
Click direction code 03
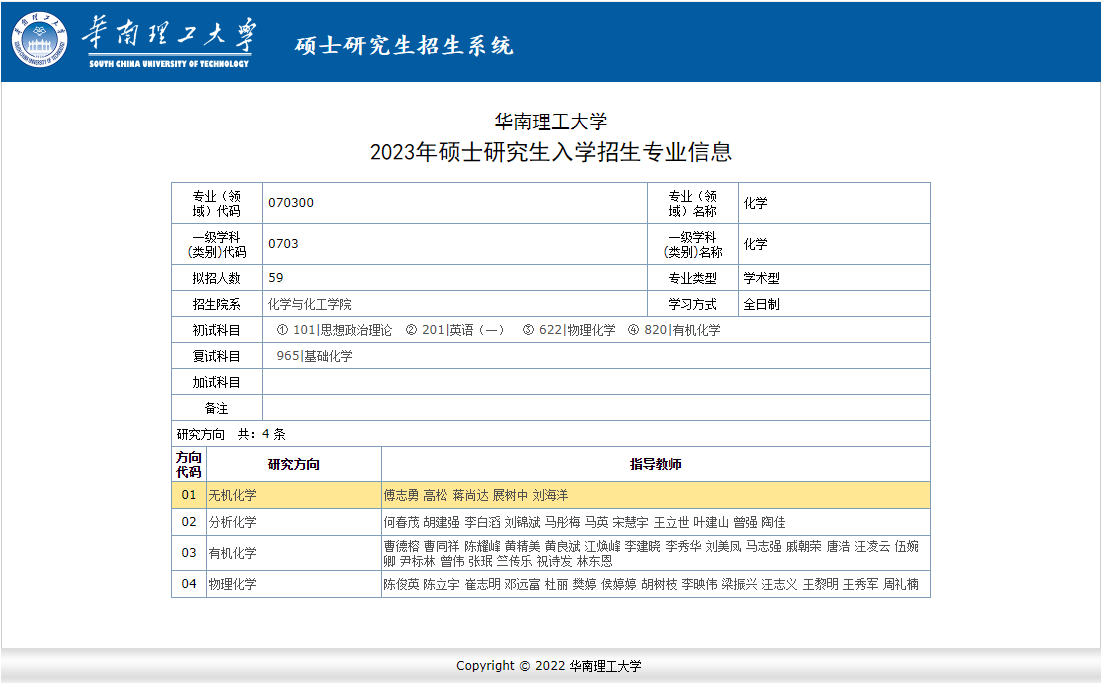(189, 553)
